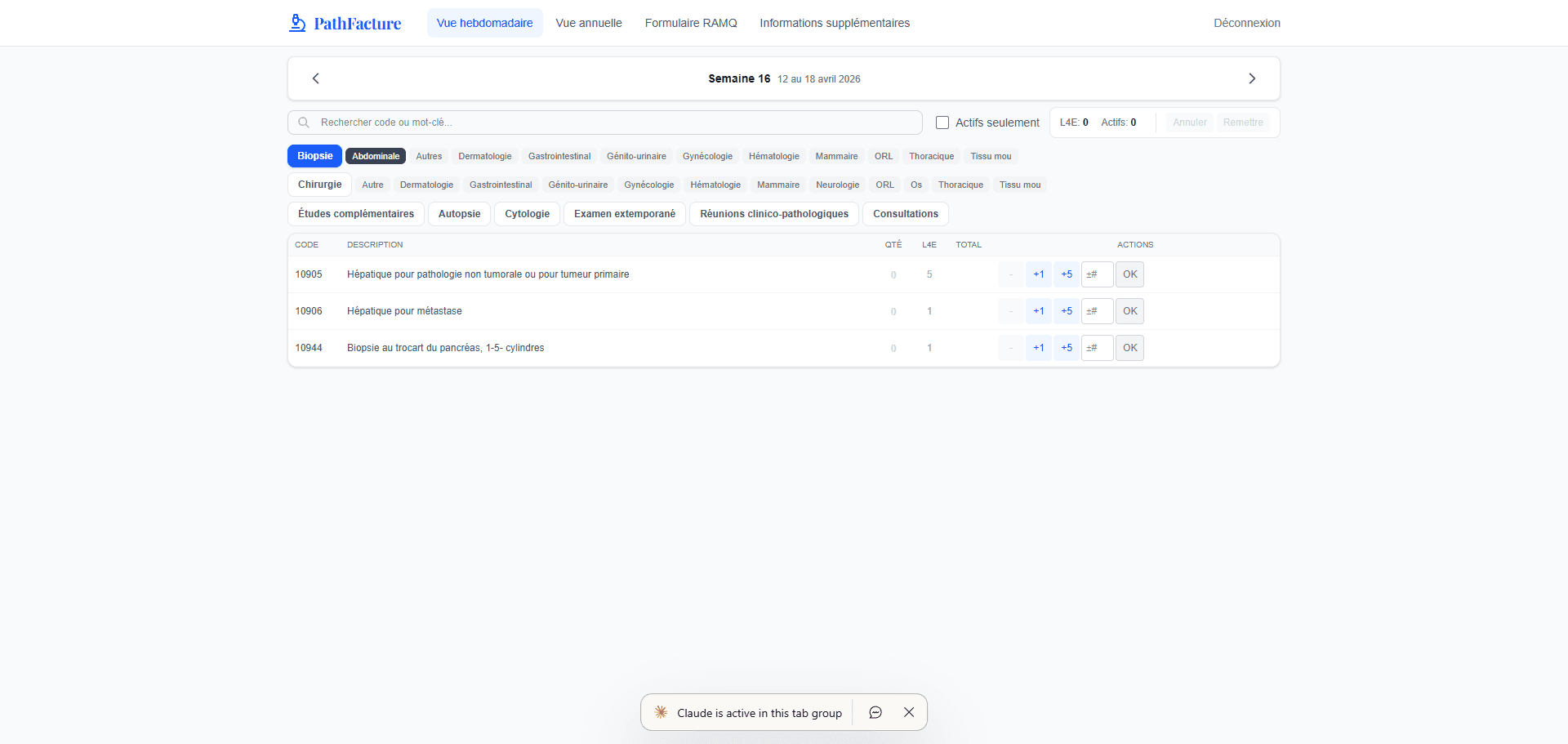
Task: Confirm code 10906 with OK button
Action: point(1129,311)
